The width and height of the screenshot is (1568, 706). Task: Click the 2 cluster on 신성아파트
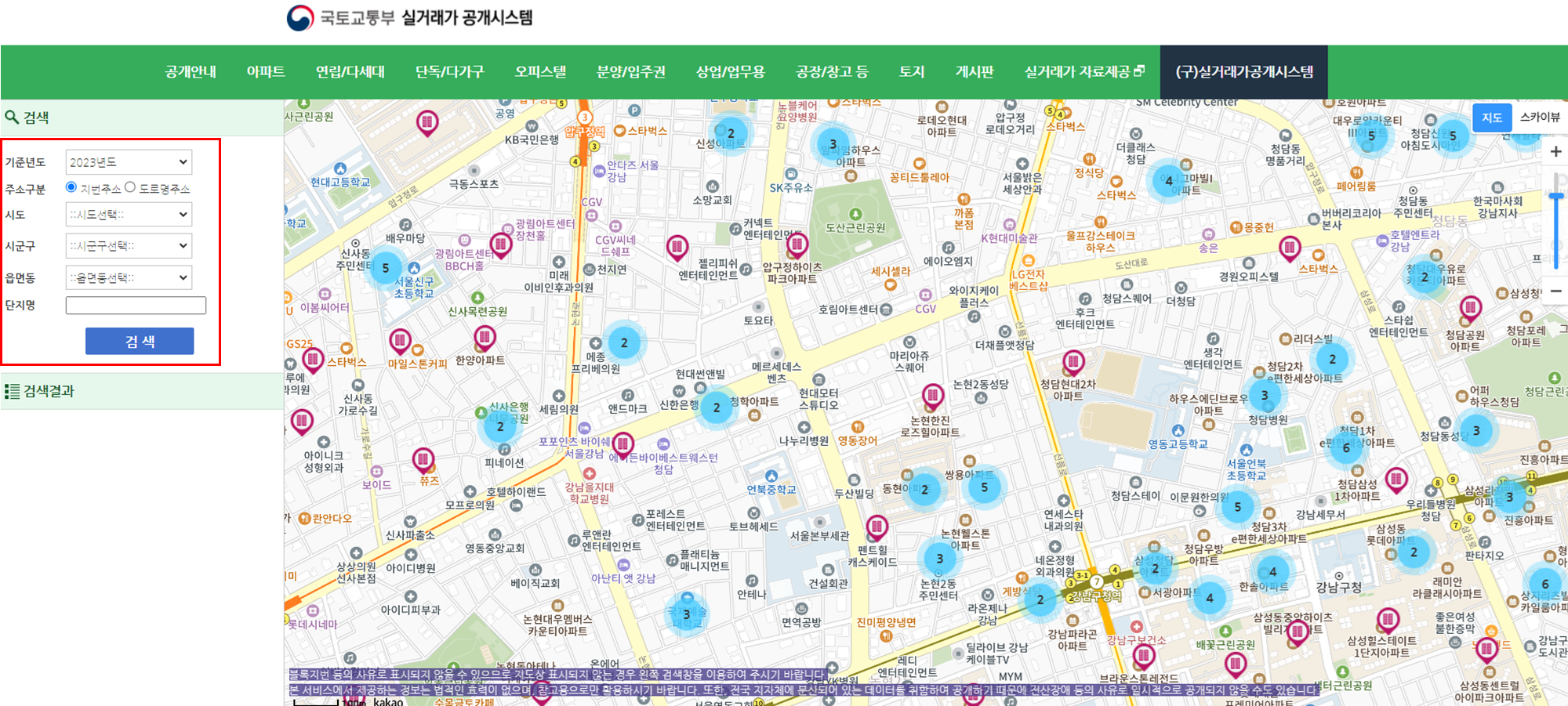pos(731,133)
